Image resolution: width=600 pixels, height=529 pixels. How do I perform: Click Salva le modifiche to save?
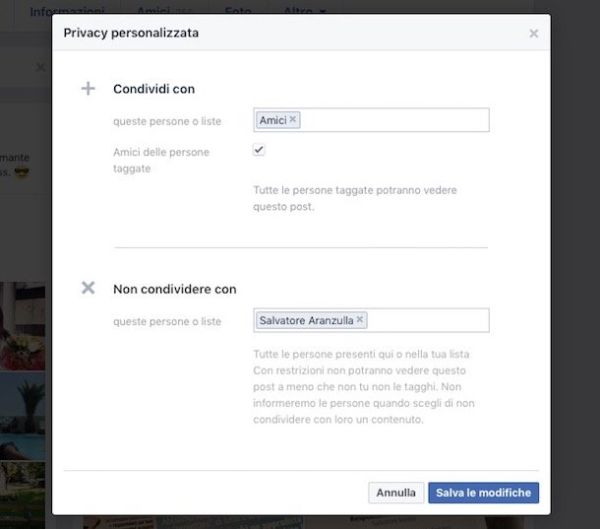tap(484, 493)
